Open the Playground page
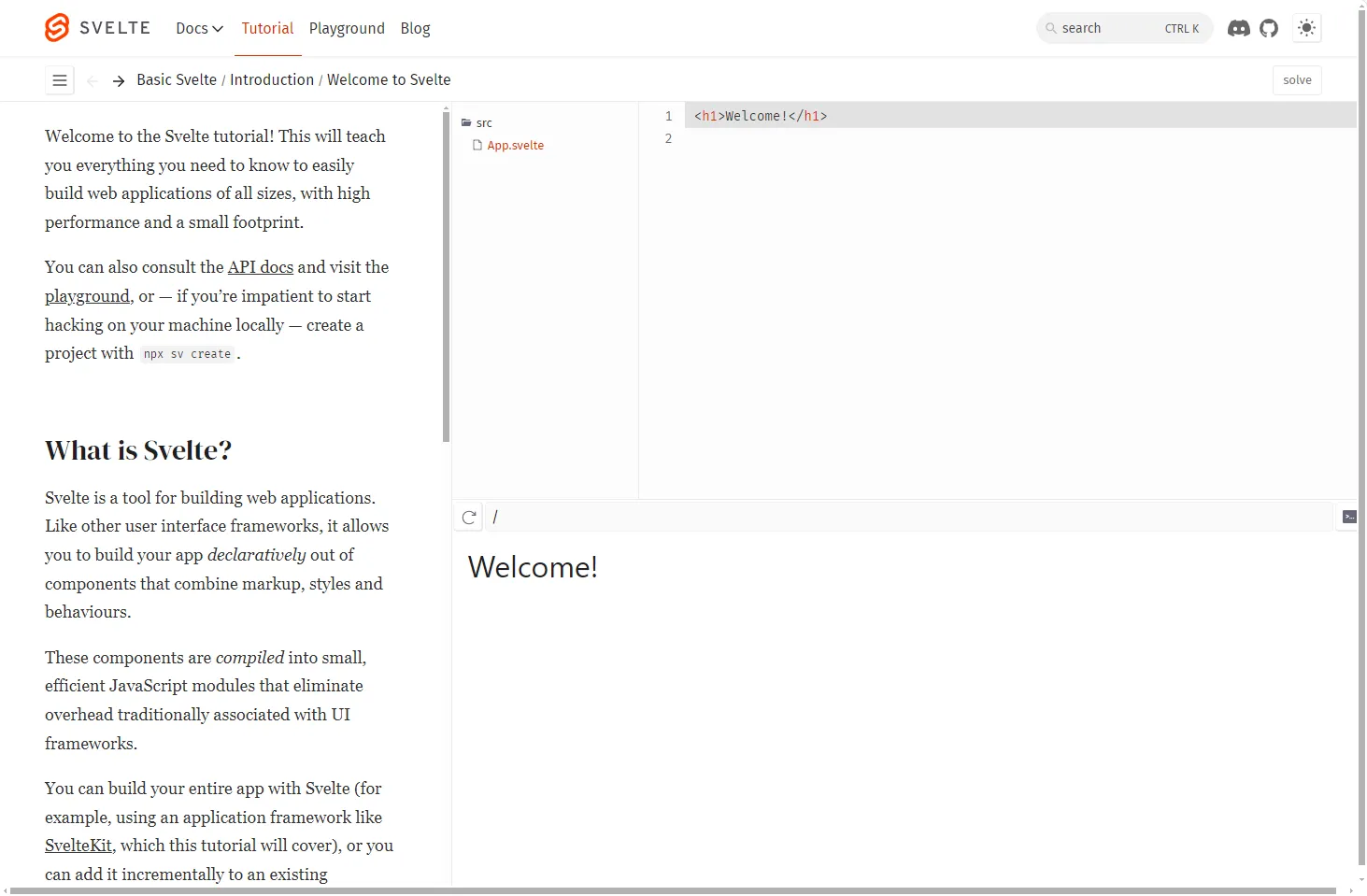 click(x=347, y=28)
